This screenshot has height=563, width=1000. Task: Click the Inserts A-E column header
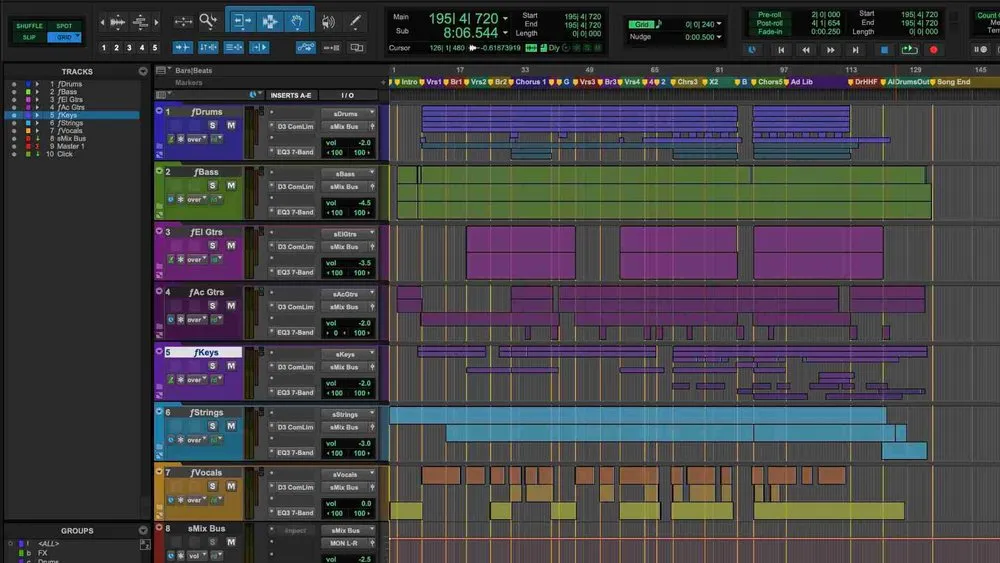[x=291, y=95]
